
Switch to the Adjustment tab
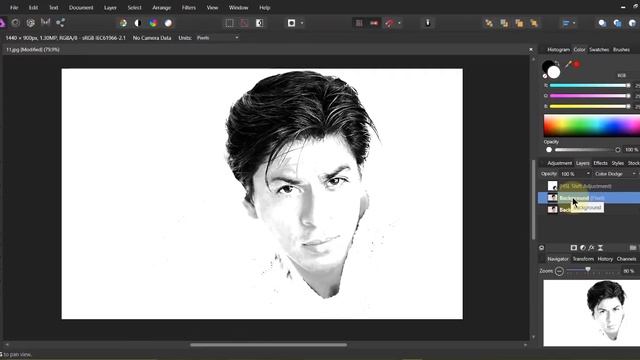(x=560, y=163)
